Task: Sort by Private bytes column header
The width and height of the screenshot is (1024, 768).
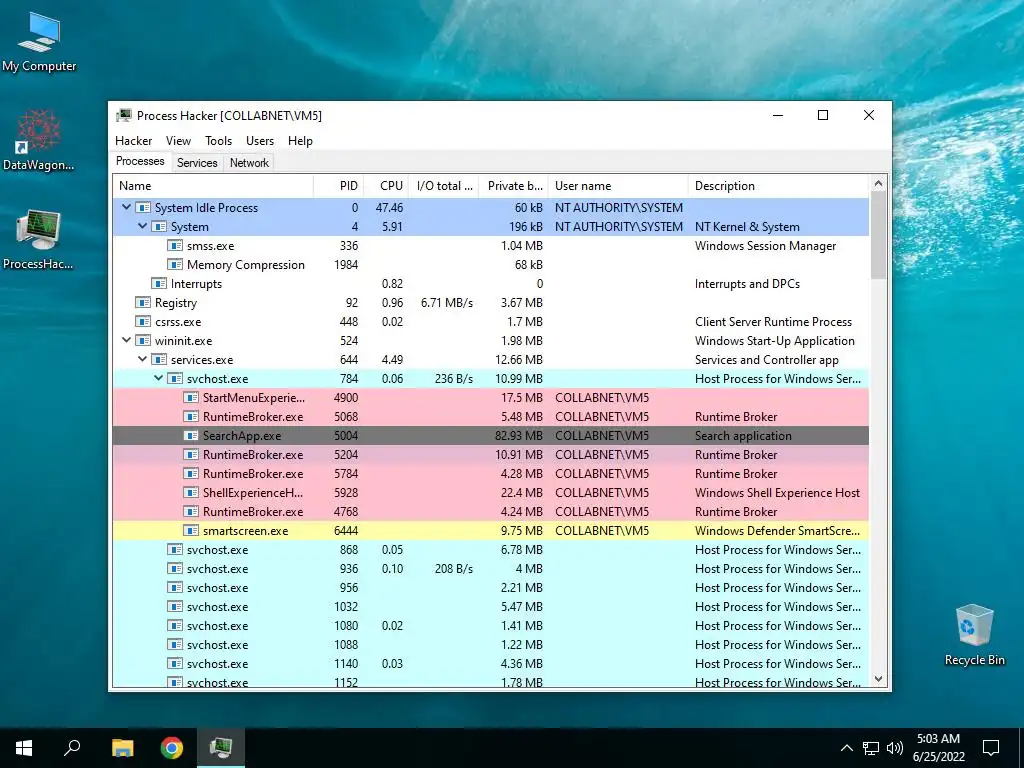Action: pyautogui.click(x=514, y=186)
